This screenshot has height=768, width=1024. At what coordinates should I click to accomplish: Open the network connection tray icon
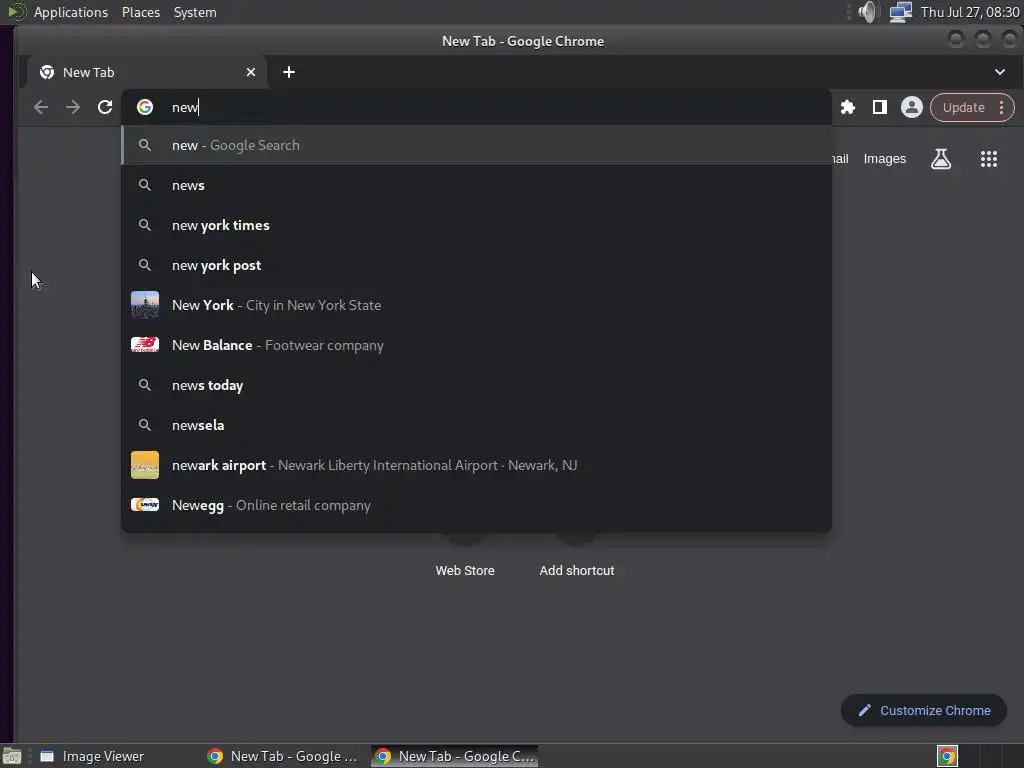click(x=901, y=12)
